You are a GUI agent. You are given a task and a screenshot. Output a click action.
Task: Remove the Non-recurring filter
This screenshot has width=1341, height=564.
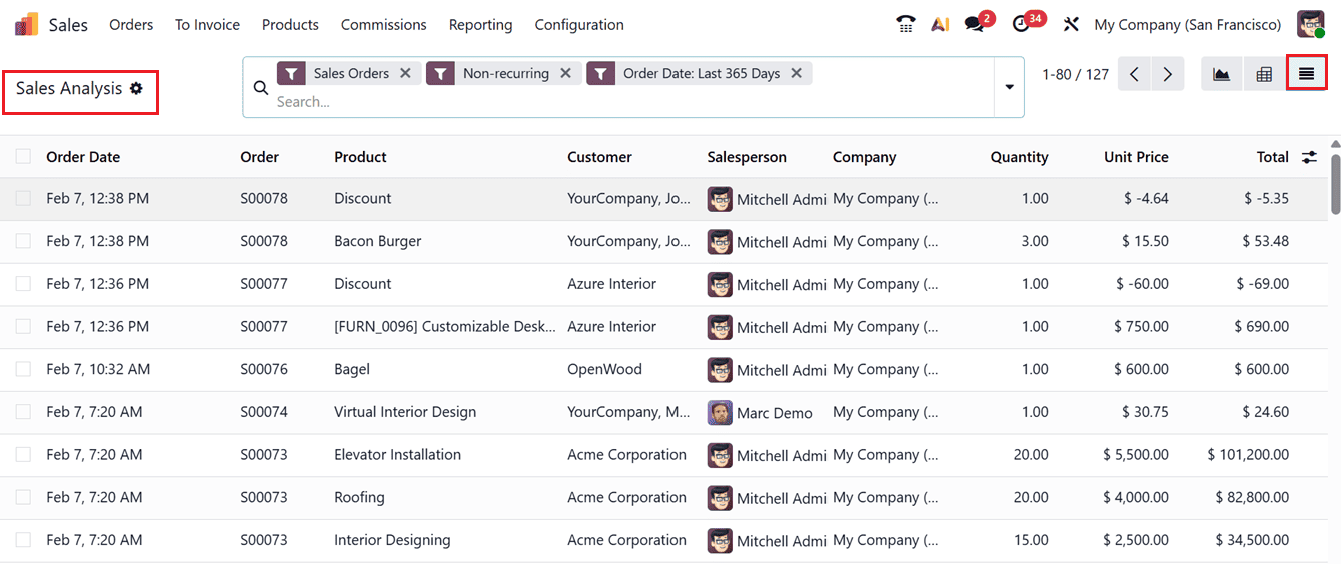coord(565,73)
